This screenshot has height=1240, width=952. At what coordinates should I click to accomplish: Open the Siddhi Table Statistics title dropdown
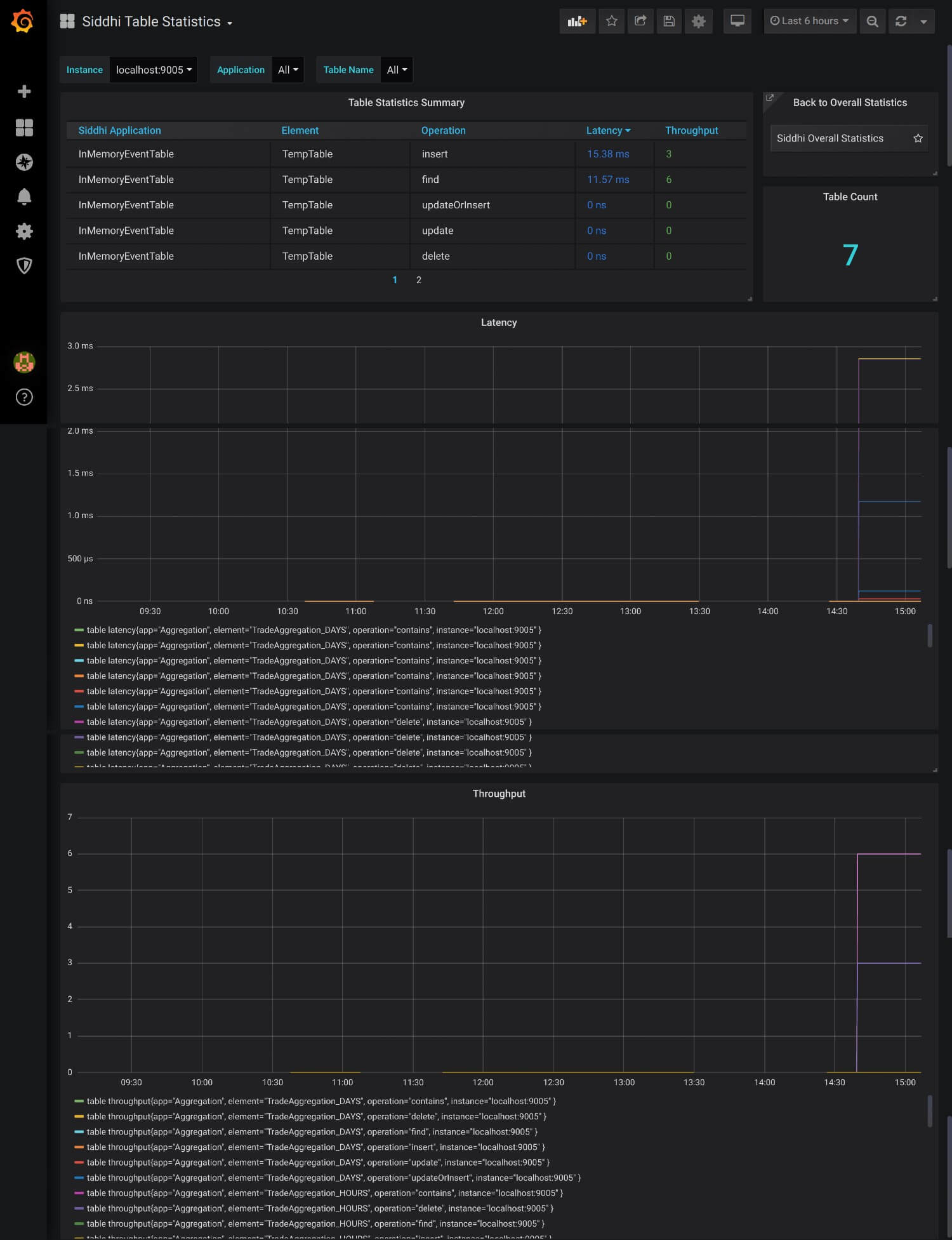[x=157, y=22]
